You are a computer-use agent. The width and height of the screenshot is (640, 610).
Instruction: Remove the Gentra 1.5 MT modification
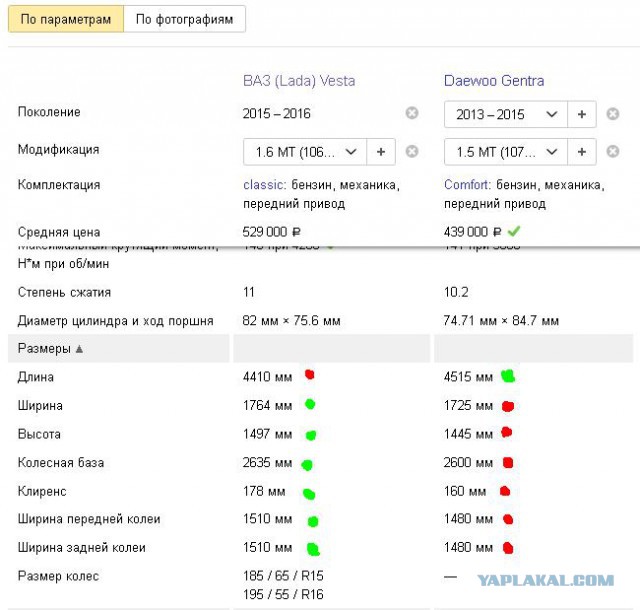(x=613, y=151)
